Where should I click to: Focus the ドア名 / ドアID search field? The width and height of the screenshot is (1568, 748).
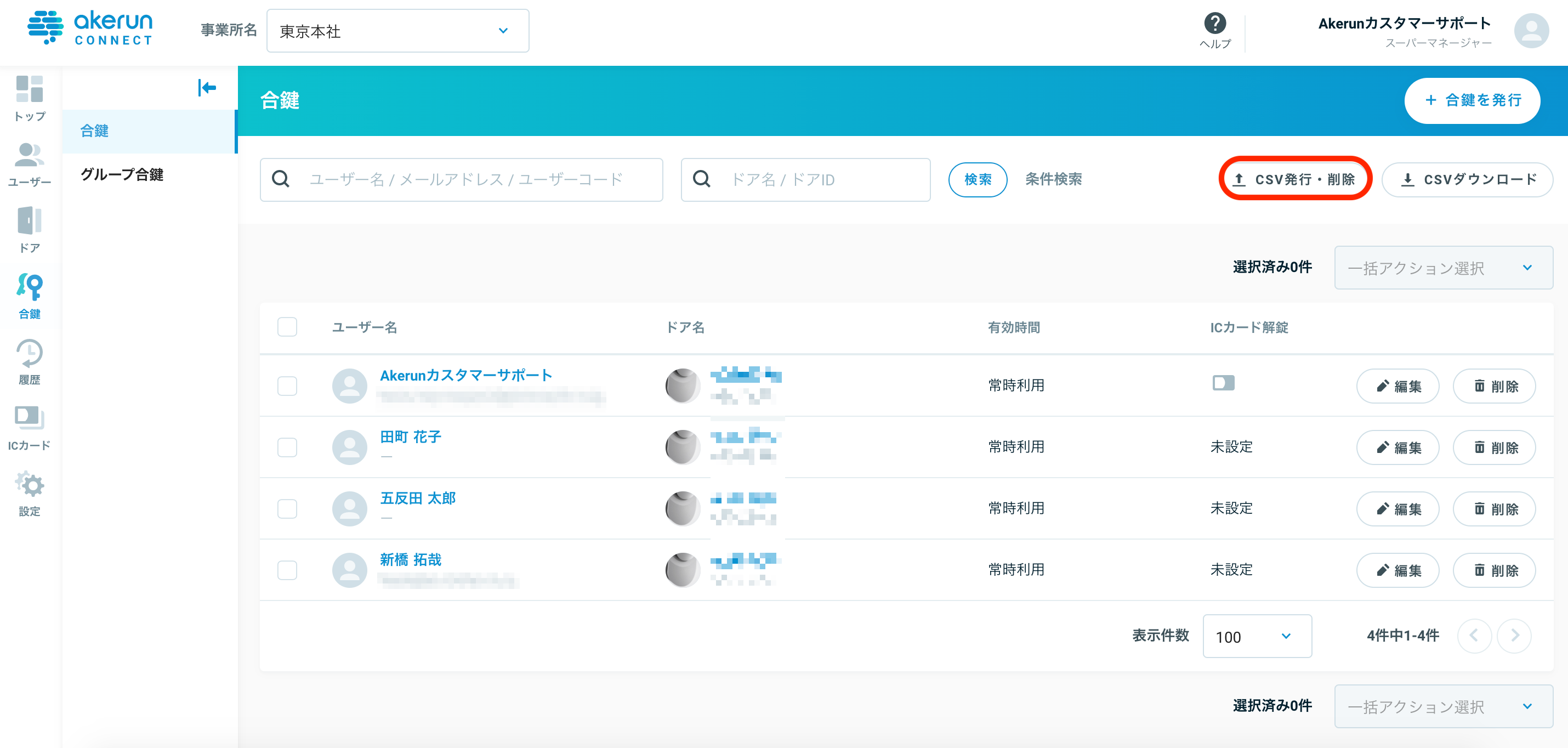[x=805, y=179]
